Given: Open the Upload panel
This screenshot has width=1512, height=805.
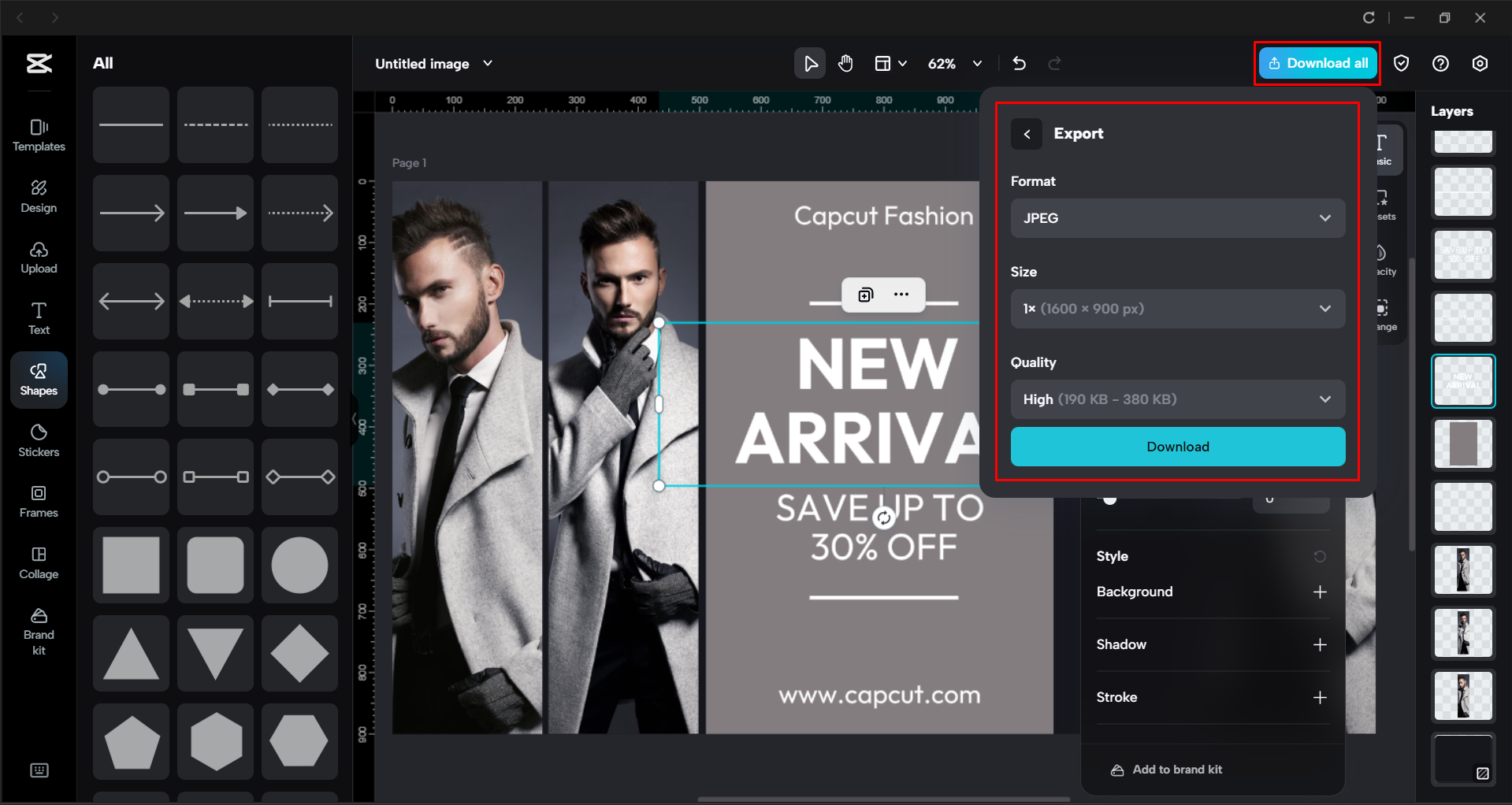Looking at the screenshot, I should [x=38, y=258].
